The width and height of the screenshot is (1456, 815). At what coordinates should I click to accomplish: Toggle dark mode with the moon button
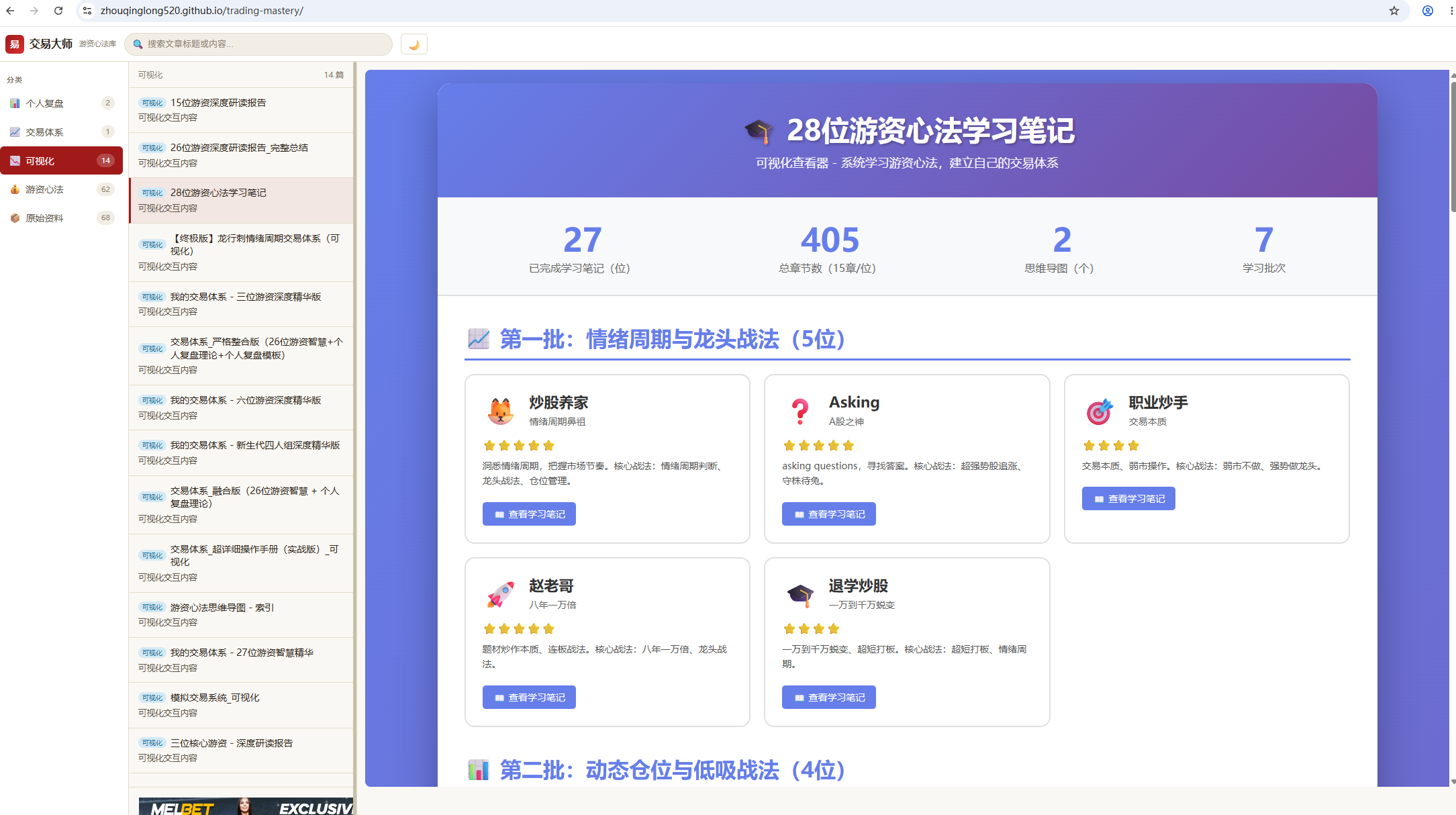414,44
